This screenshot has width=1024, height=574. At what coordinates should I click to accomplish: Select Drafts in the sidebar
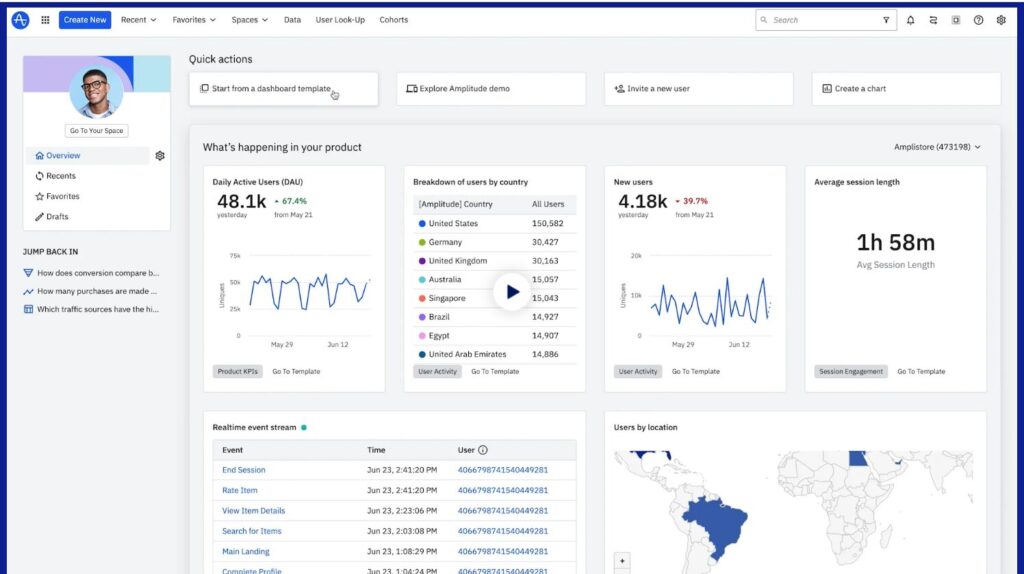click(x=52, y=216)
